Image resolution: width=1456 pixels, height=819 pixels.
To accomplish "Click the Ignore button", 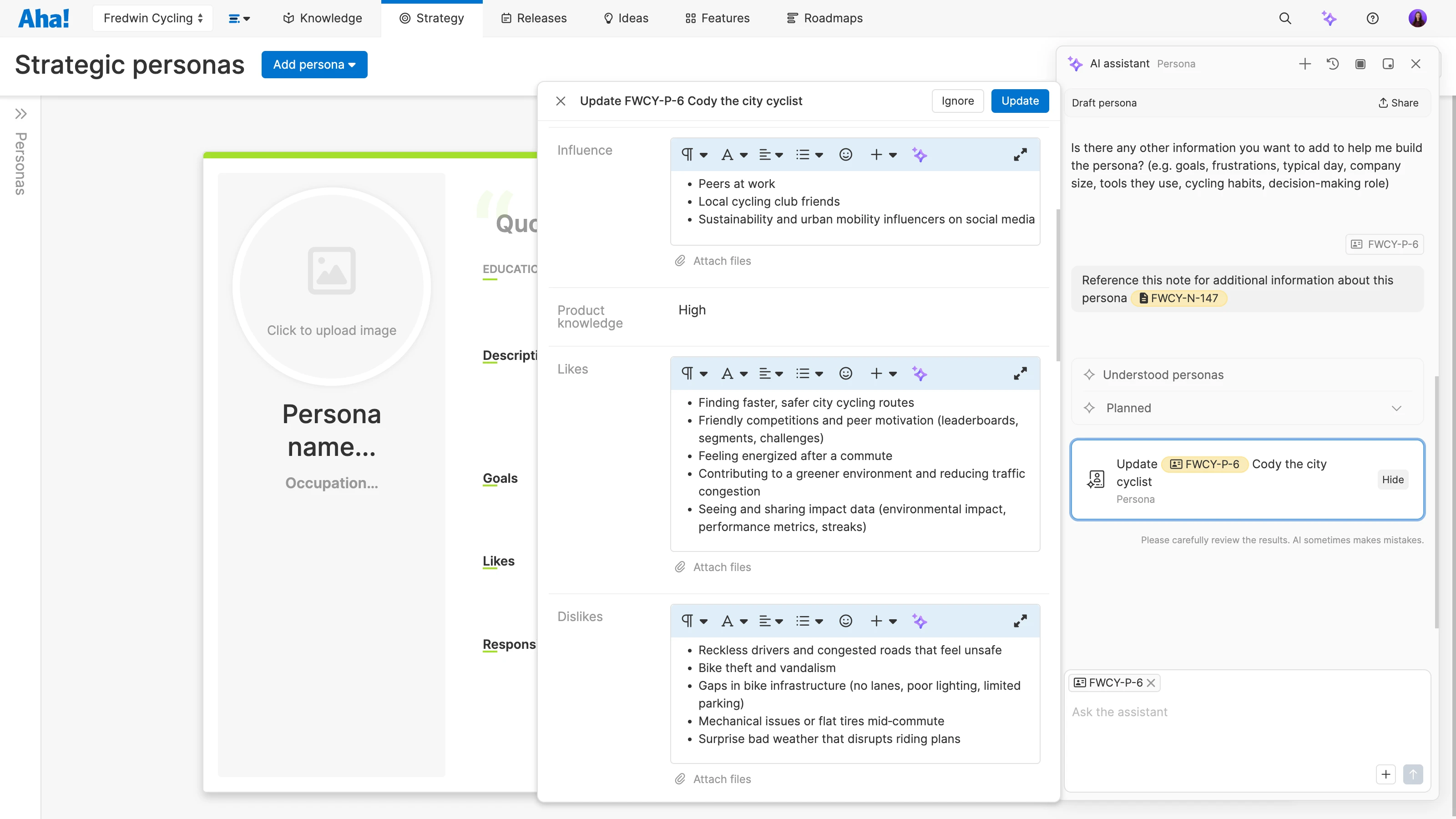I will (x=957, y=101).
